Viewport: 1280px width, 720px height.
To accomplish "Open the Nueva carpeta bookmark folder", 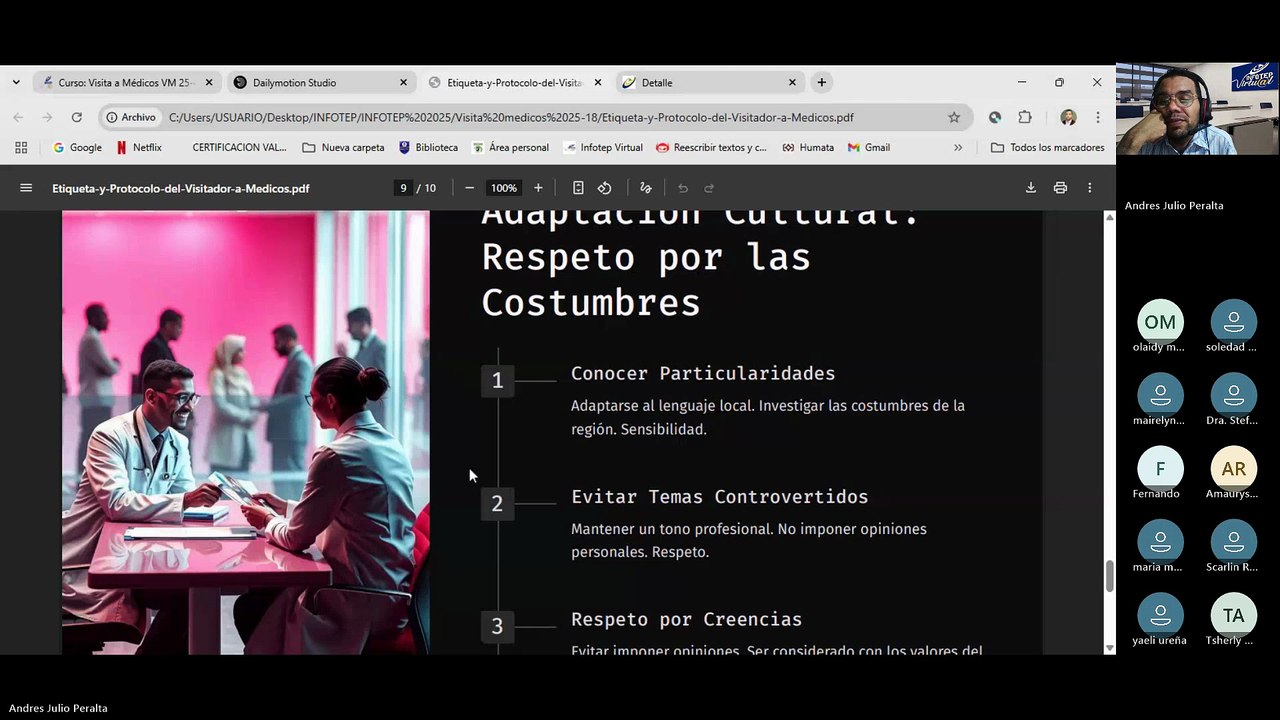I will (x=343, y=147).
